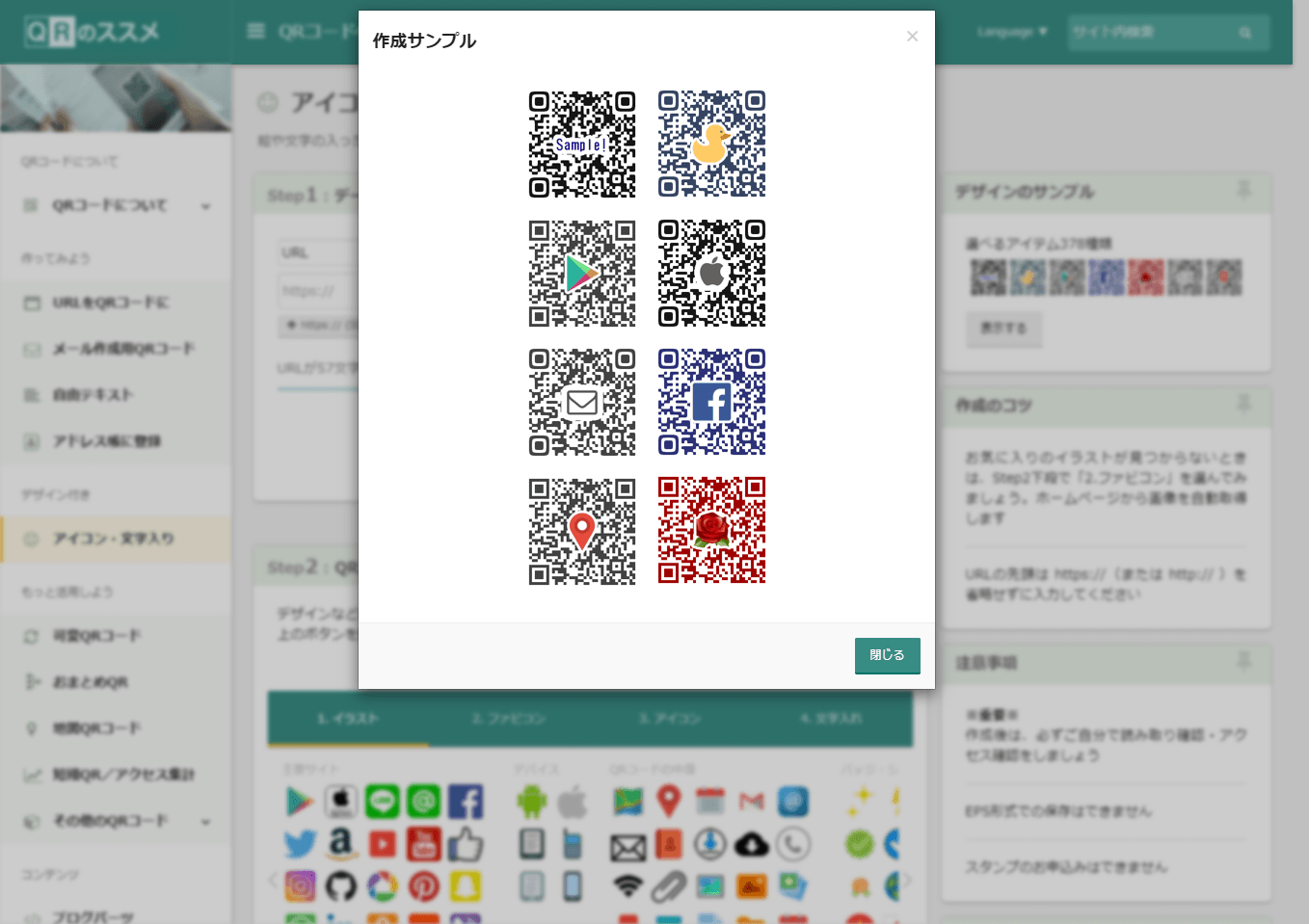Pin the 作成のコツ panel
The height and width of the screenshot is (924, 1309).
tap(1243, 403)
